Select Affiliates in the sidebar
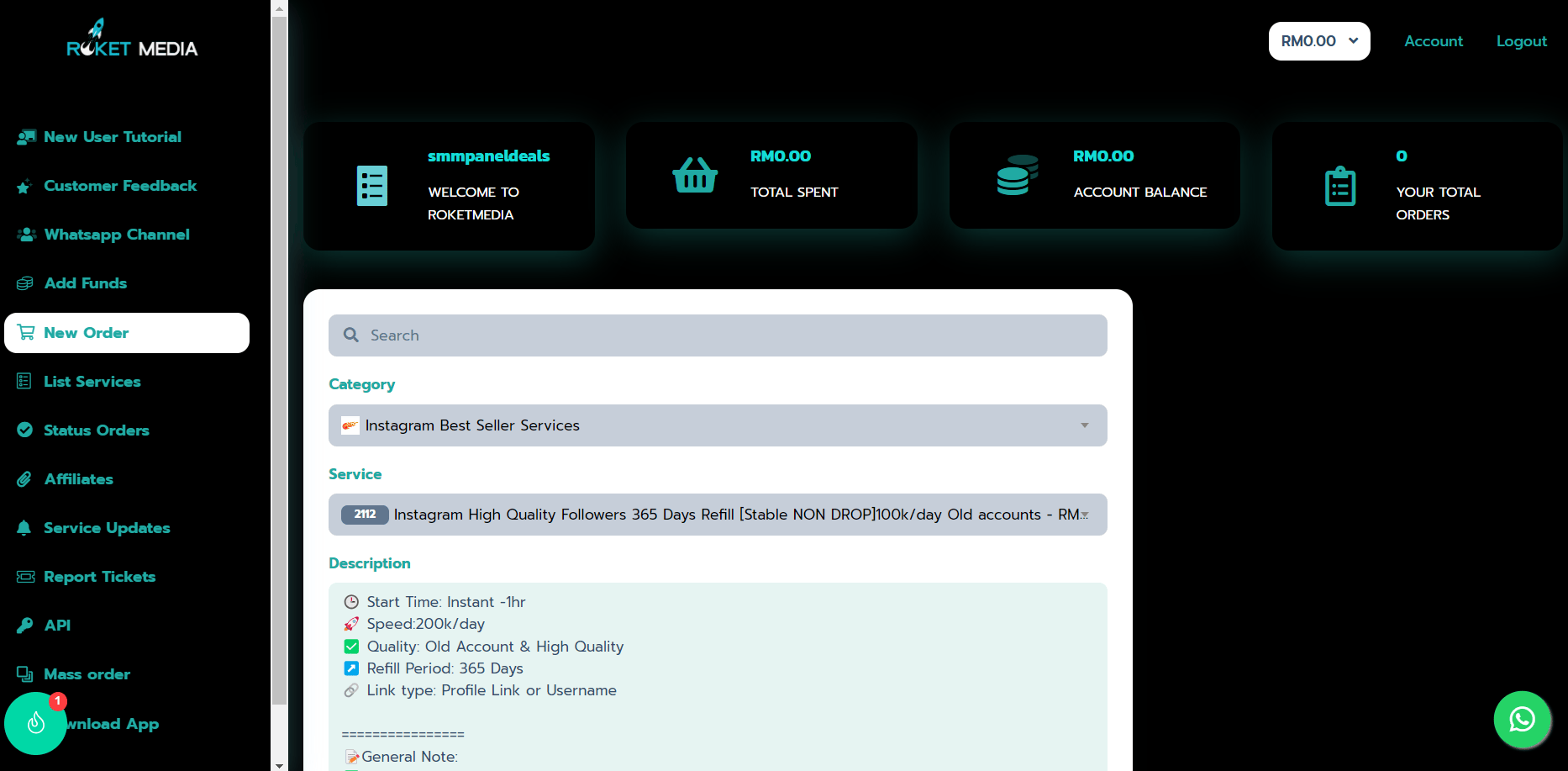Image resolution: width=1568 pixels, height=771 pixels. click(x=78, y=479)
